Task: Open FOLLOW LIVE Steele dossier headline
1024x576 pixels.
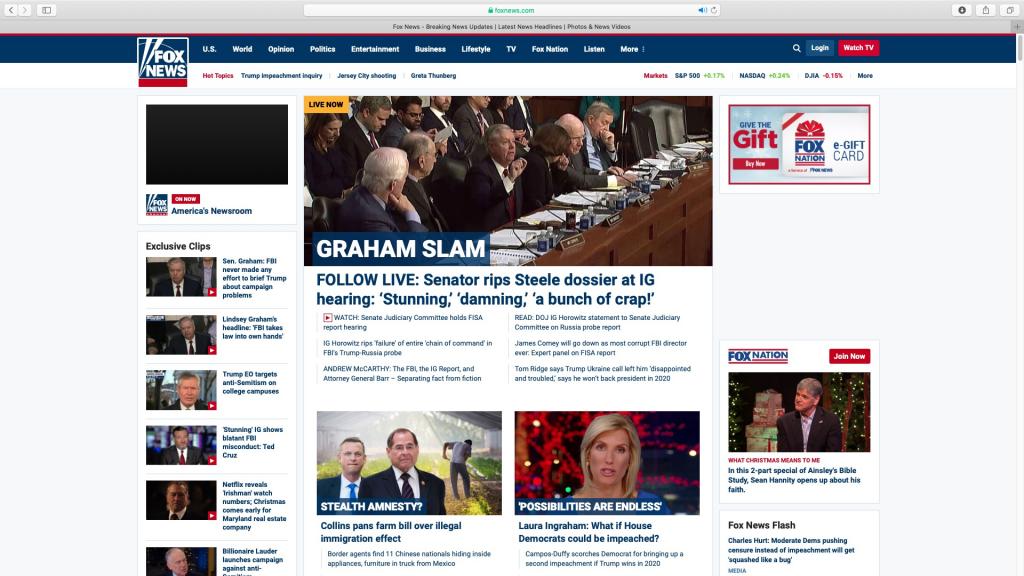Action: (x=485, y=289)
